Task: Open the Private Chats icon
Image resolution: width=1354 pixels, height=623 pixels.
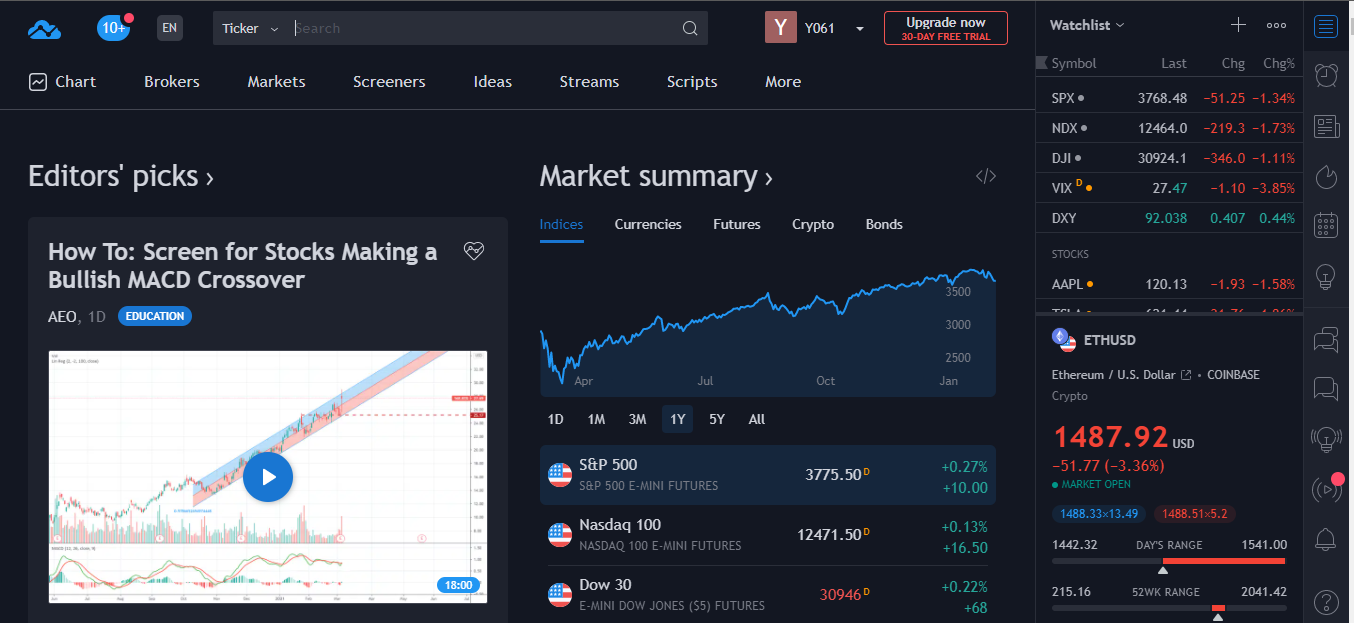Action: (x=1326, y=389)
